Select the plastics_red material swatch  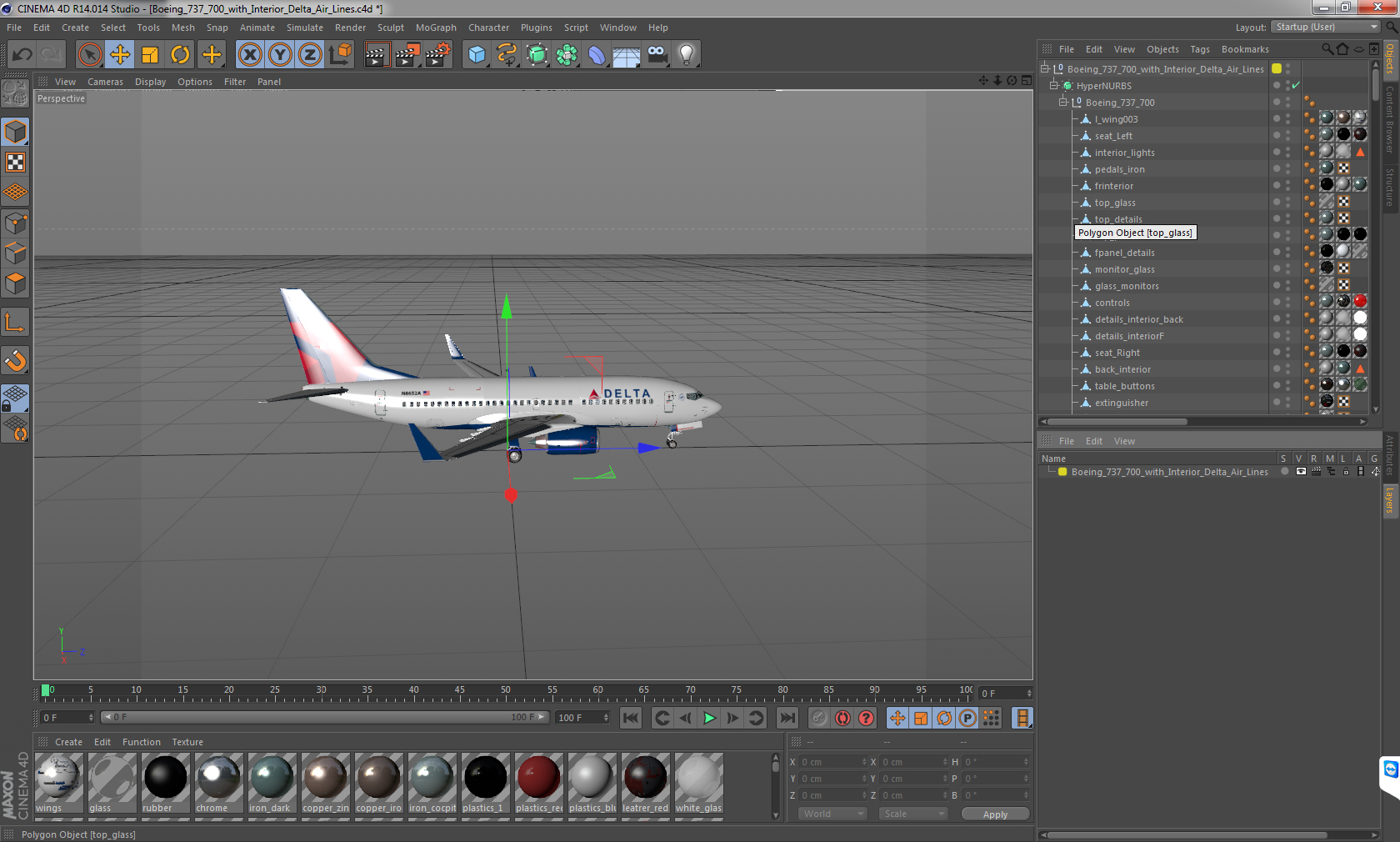[x=538, y=783]
